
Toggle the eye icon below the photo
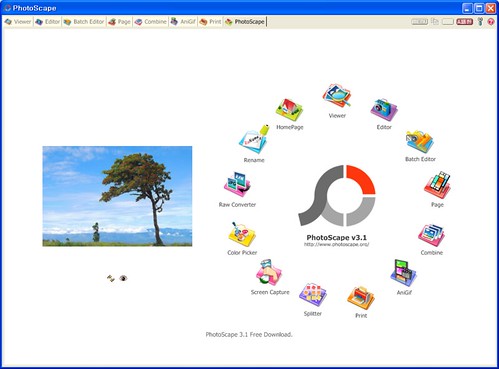[123, 278]
